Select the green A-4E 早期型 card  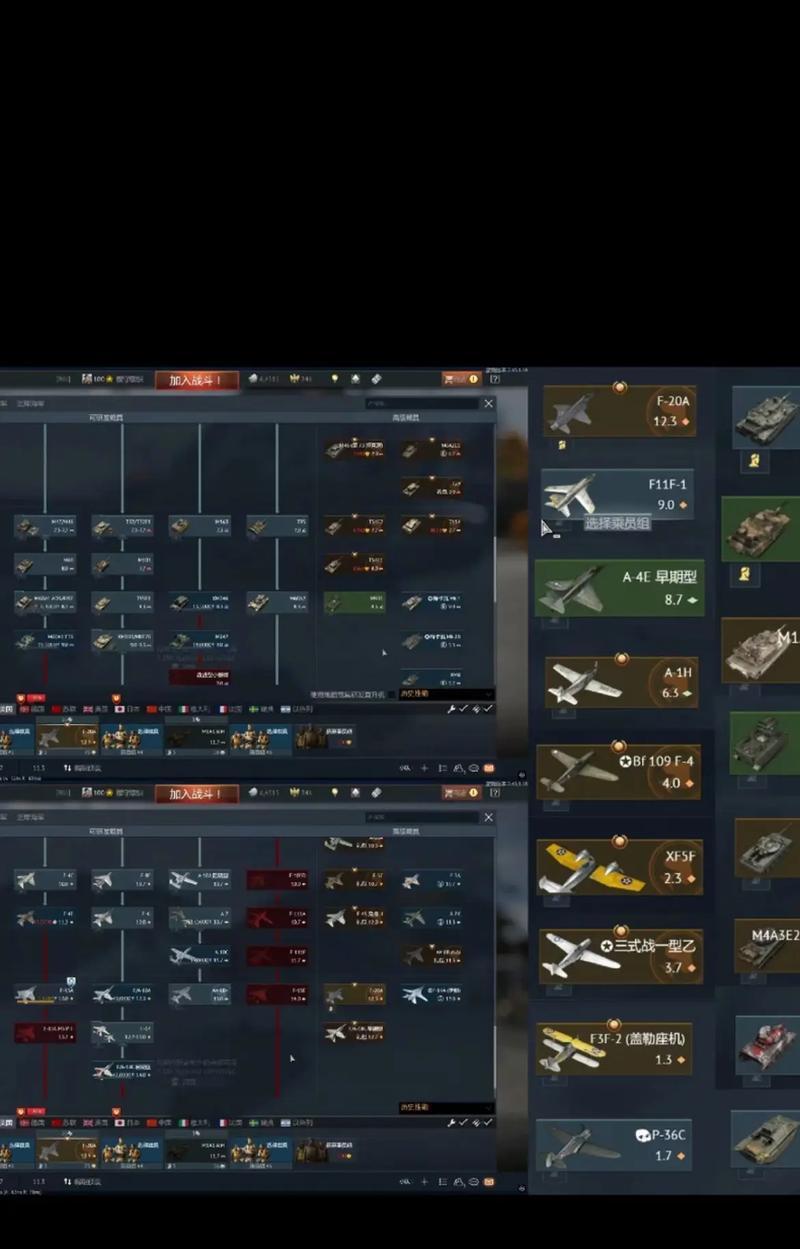618,588
